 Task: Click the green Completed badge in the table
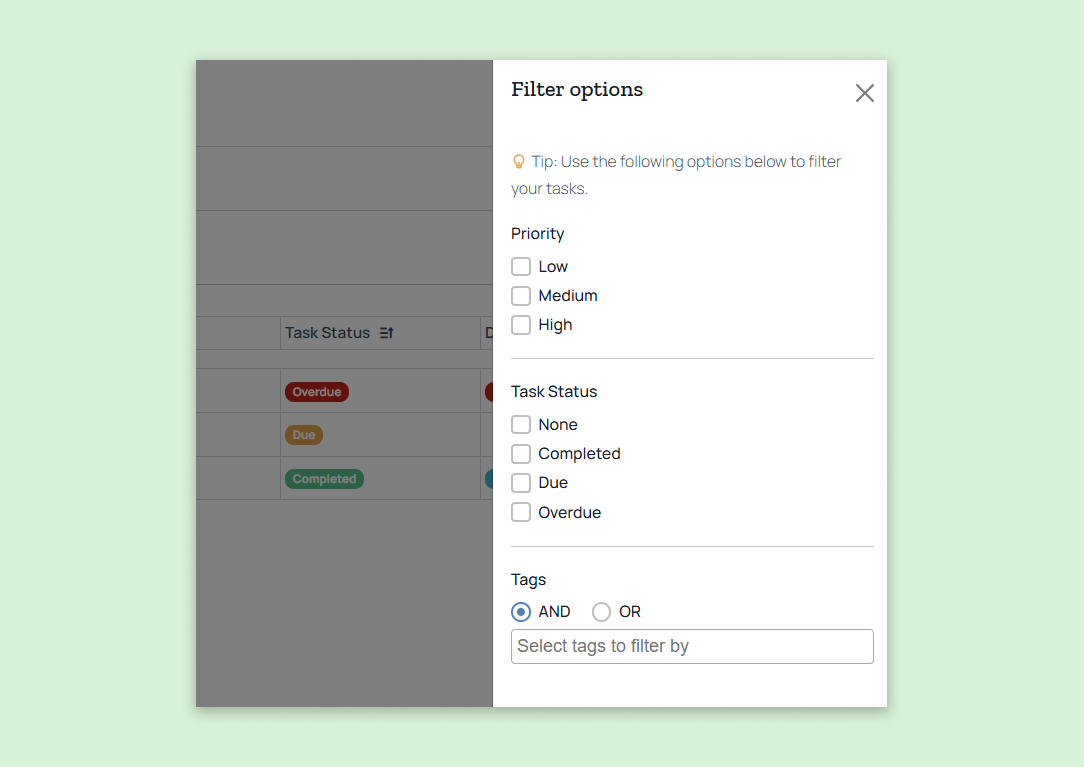pyautogui.click(x=324, y=479)
